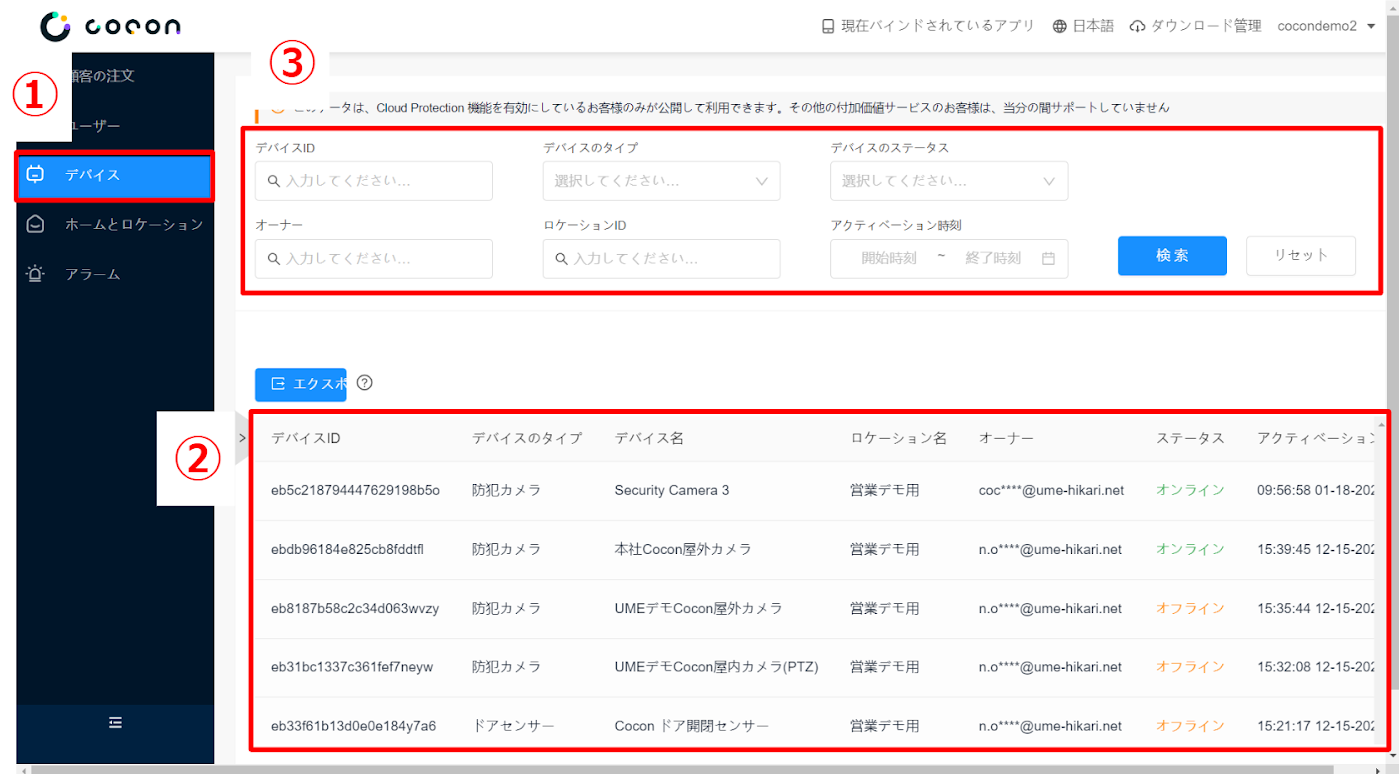Open the デバイス menu
The image size is (1399, 774).
(114, 176)
